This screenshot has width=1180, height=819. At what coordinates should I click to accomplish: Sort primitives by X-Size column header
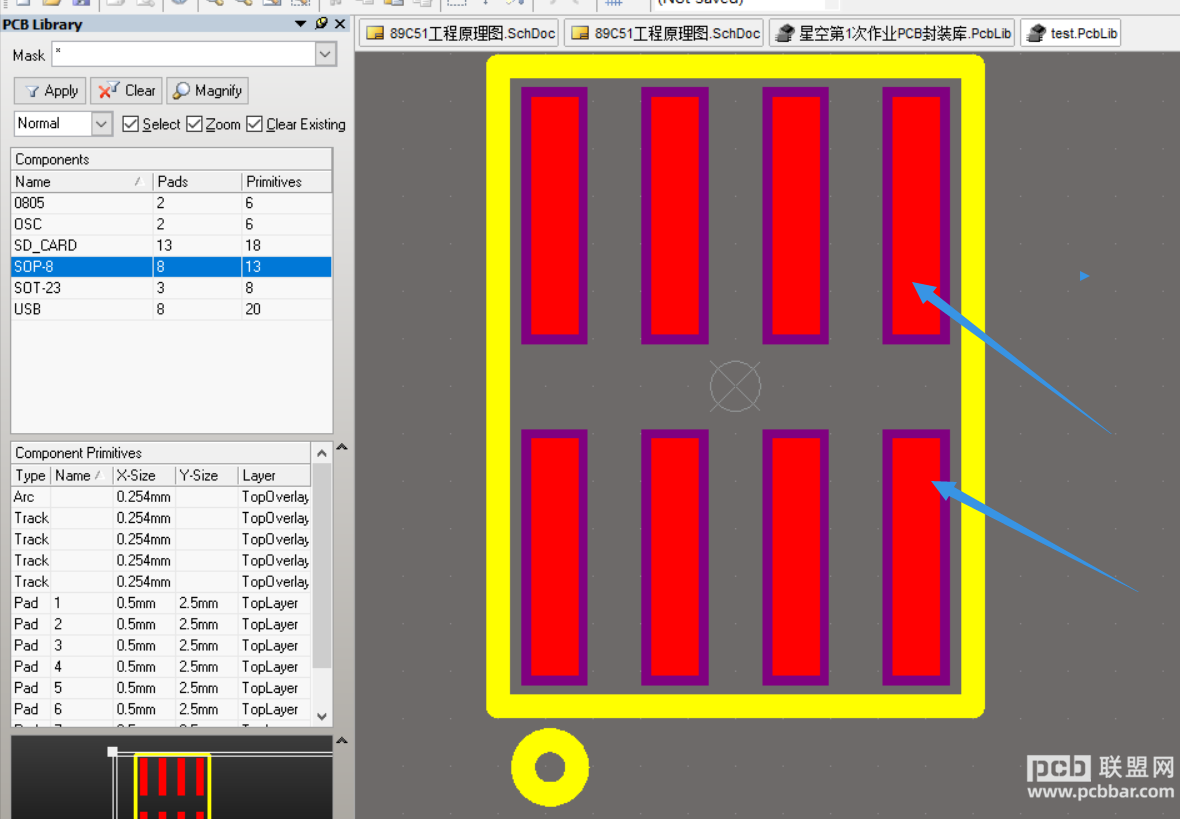(x=144, y=476)
